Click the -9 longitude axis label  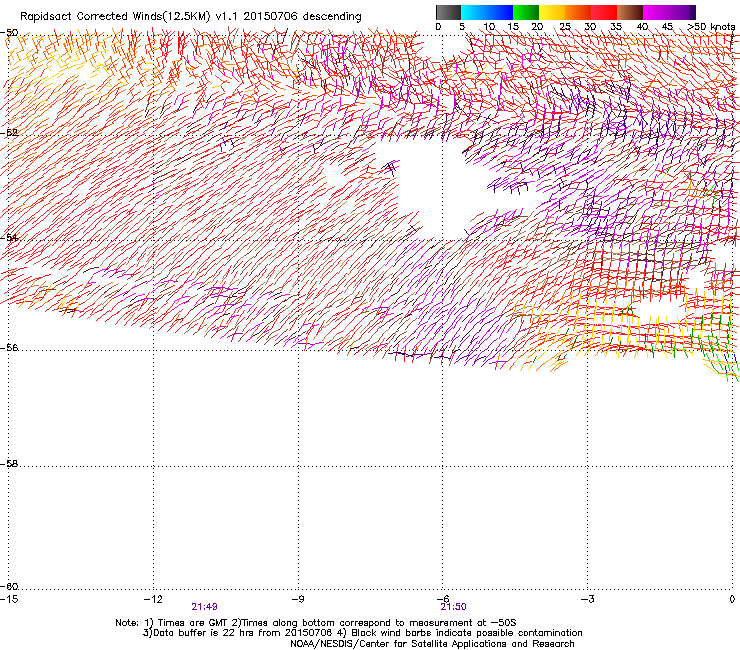click(297, 599)
